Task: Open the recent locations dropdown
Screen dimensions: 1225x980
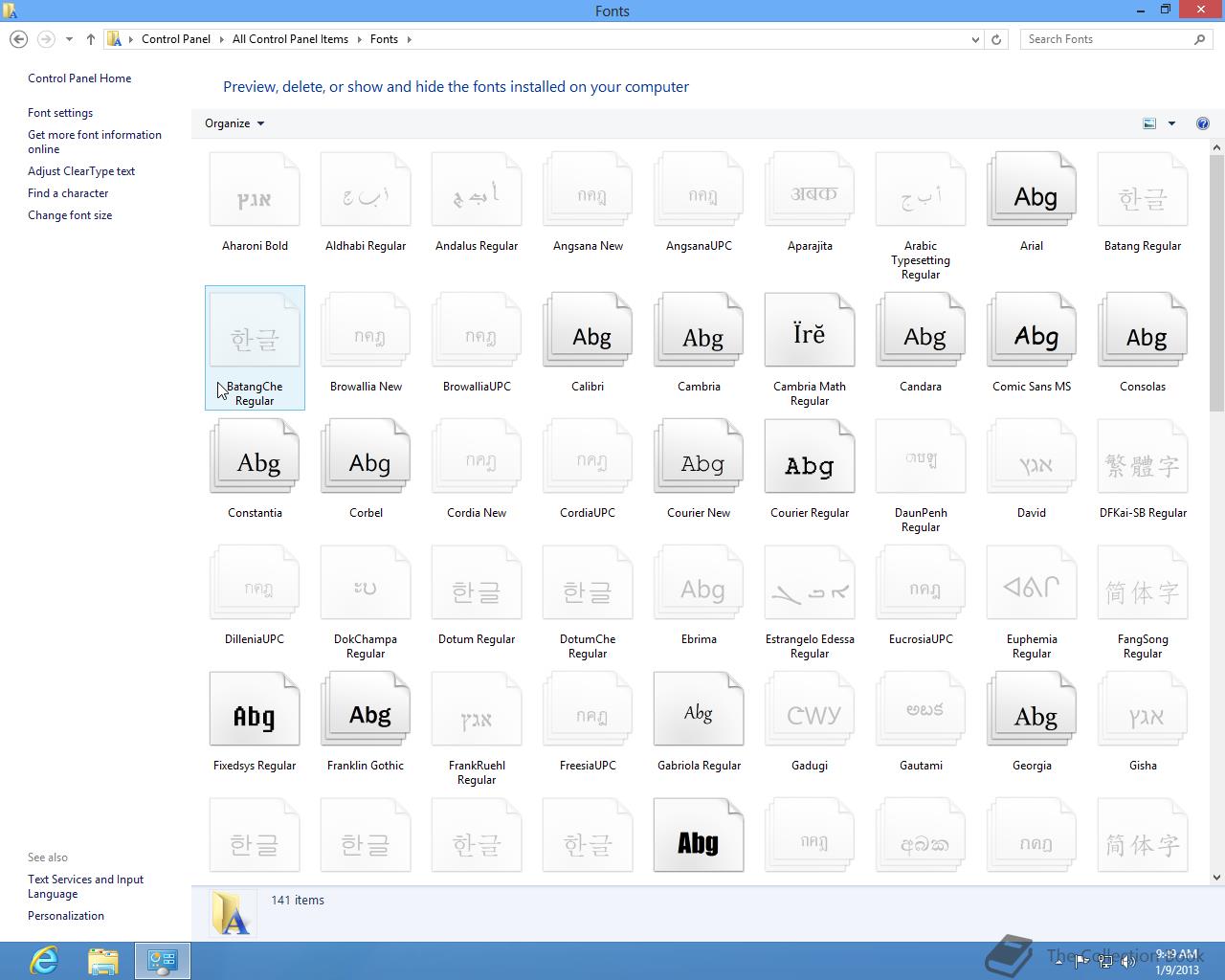Action: [69, 39]
